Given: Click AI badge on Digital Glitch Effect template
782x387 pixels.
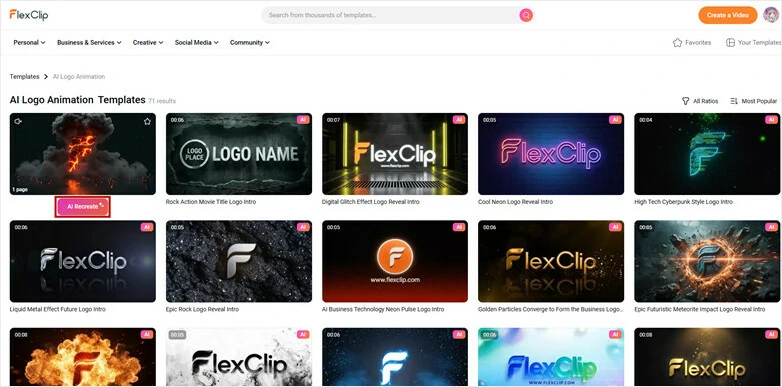Looking at the screenshot, I should click(x=459, y=120).
